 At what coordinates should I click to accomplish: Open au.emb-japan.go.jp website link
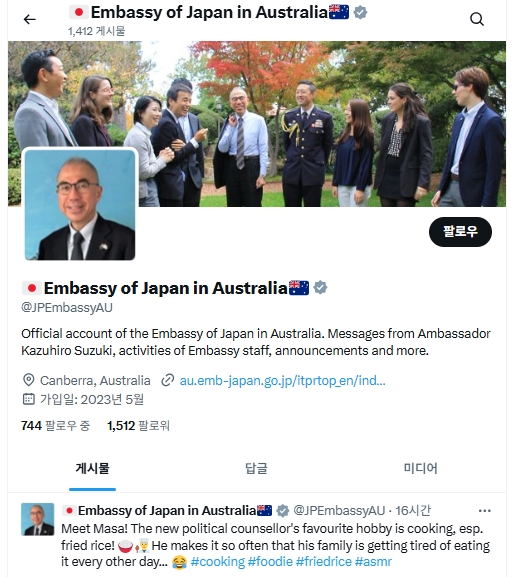282,380
